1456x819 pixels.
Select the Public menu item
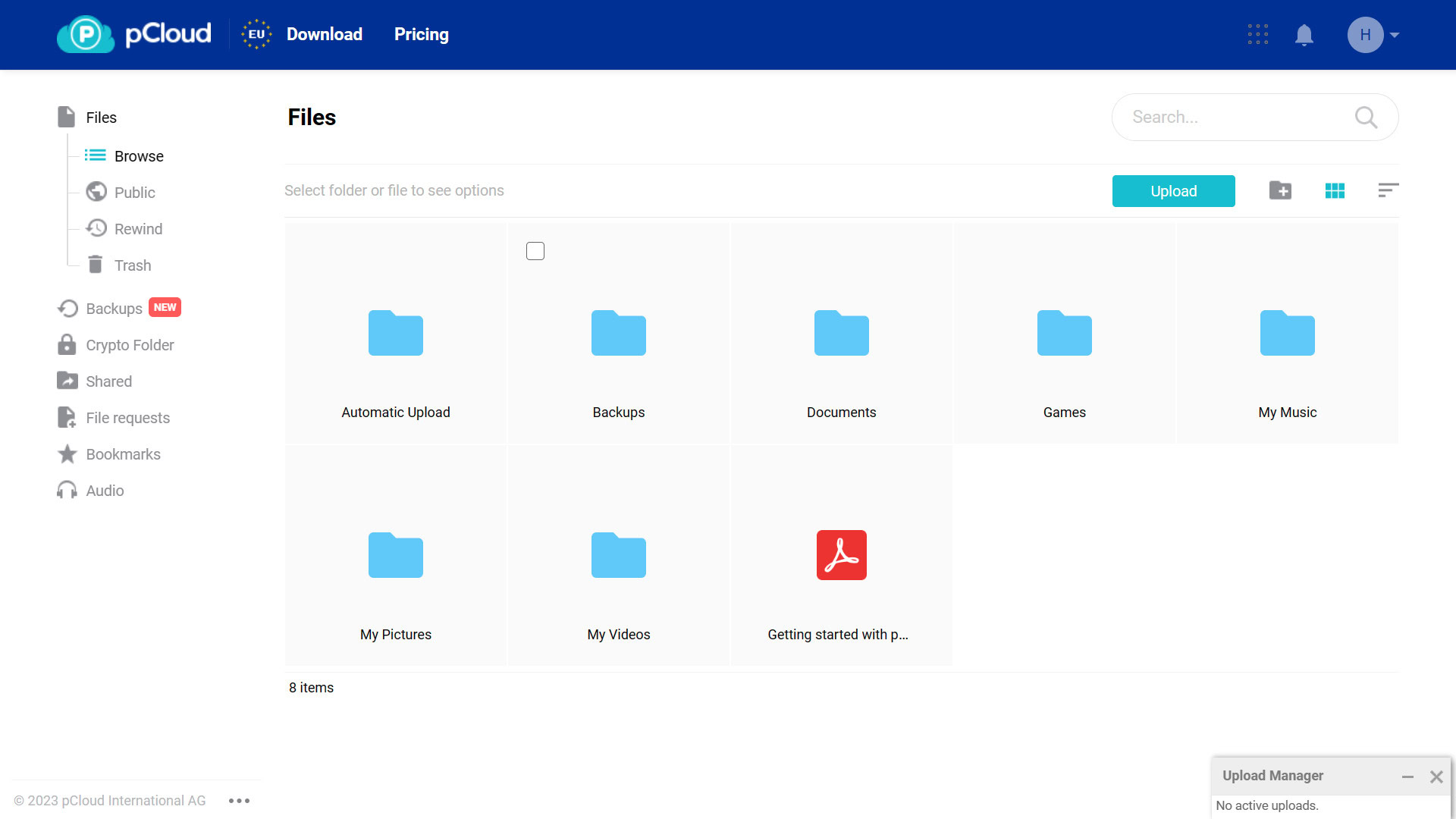(134, 192)
